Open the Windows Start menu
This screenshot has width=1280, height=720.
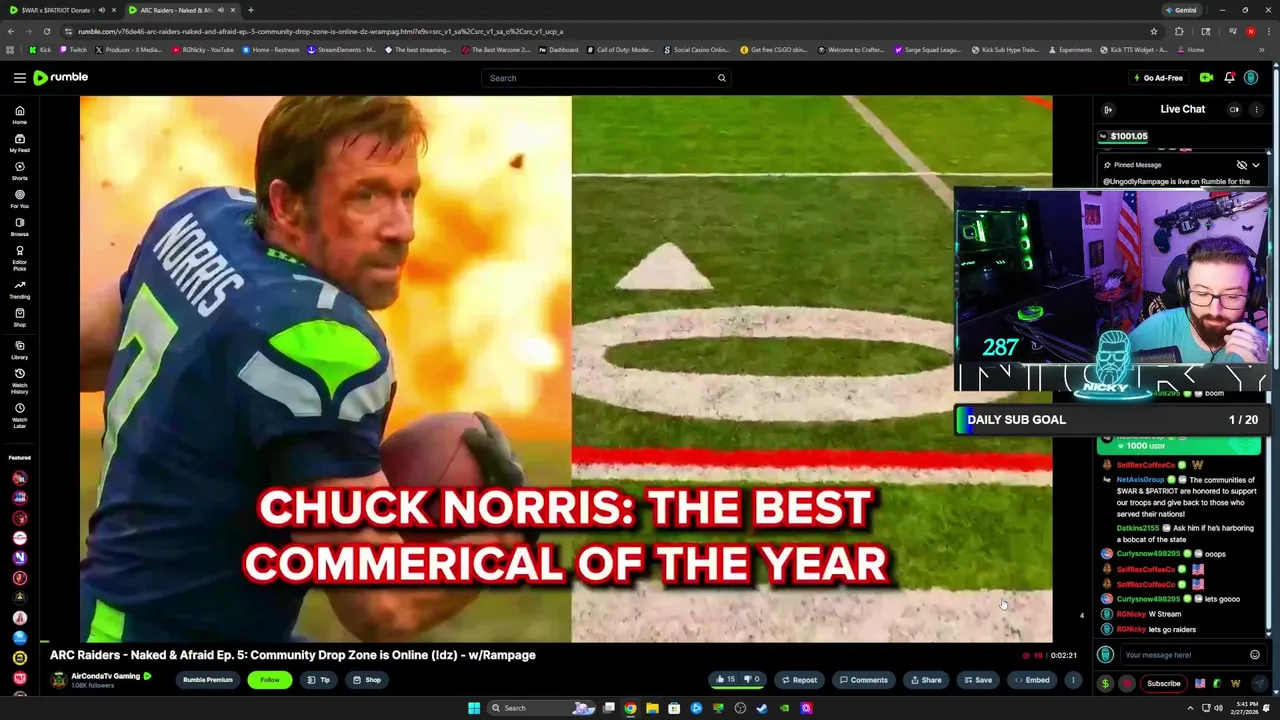[x=474, y=708]
